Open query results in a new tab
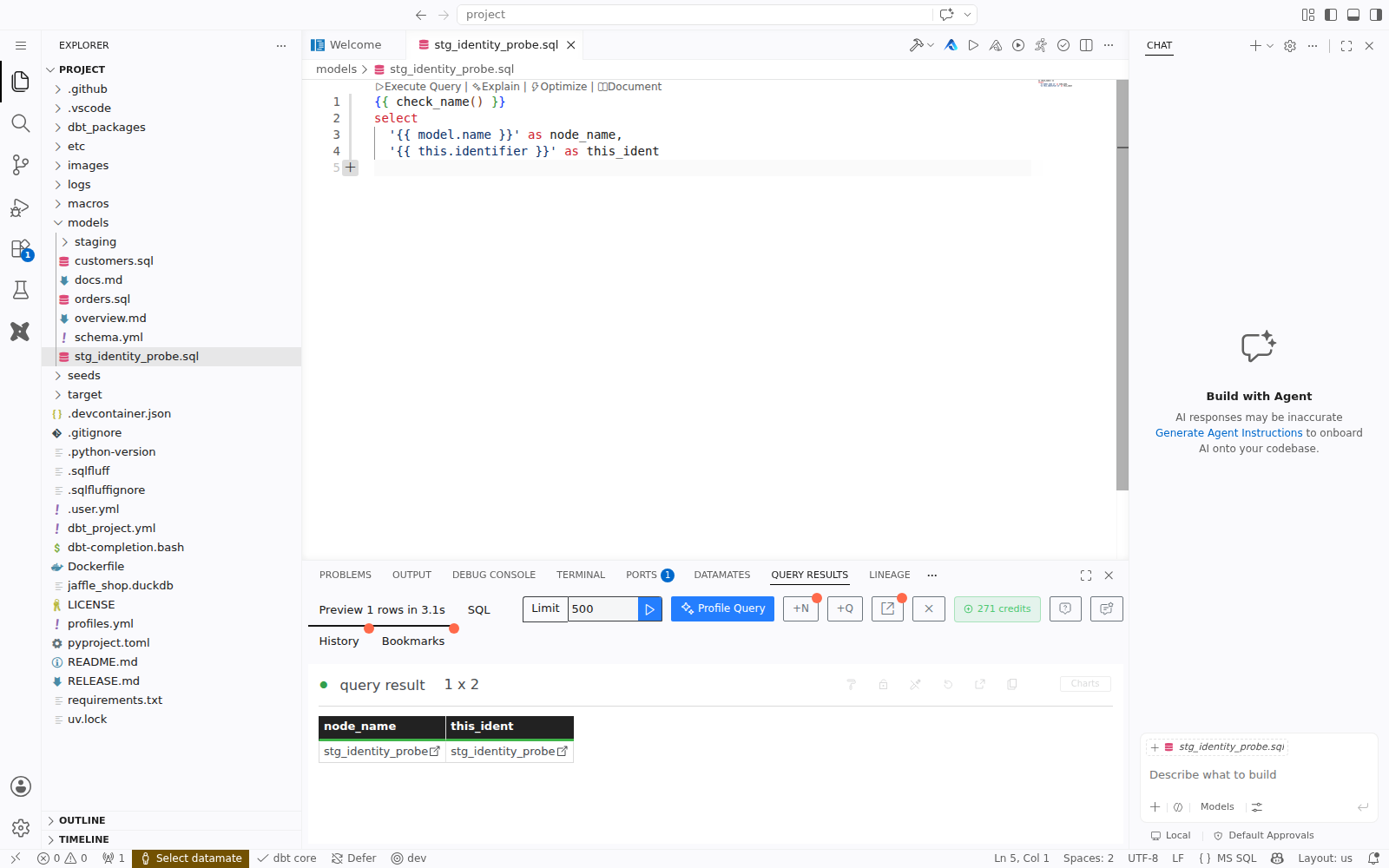The width and height of the screenshot is (1389, 868). [x=887, y=609]
